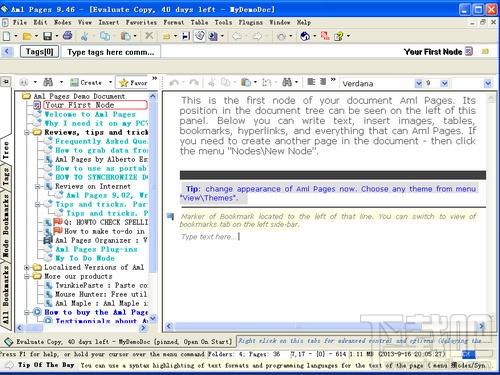Viewport: 500px width, 375px height.
Task: Click the back arrow left of Tags
Action: (7, 52)
